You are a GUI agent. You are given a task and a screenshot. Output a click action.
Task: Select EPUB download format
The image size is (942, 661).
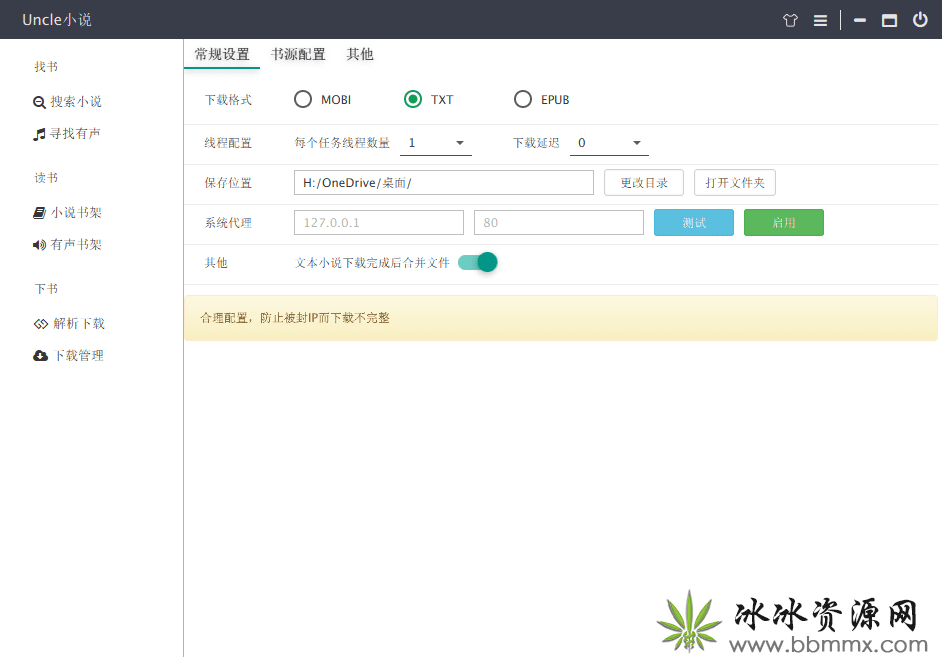[541, 99]
